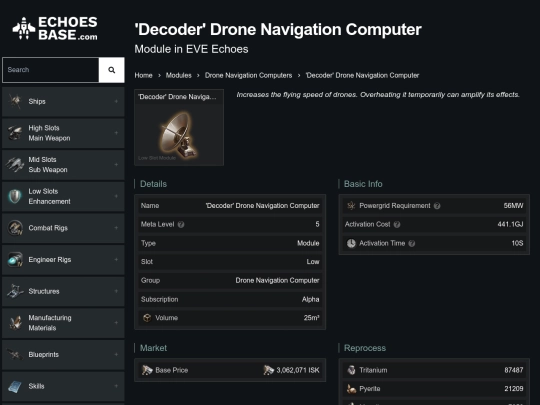Click the Manufacturing Materials icon
Viewport: 540px width, 405px height.
(15, 323)
